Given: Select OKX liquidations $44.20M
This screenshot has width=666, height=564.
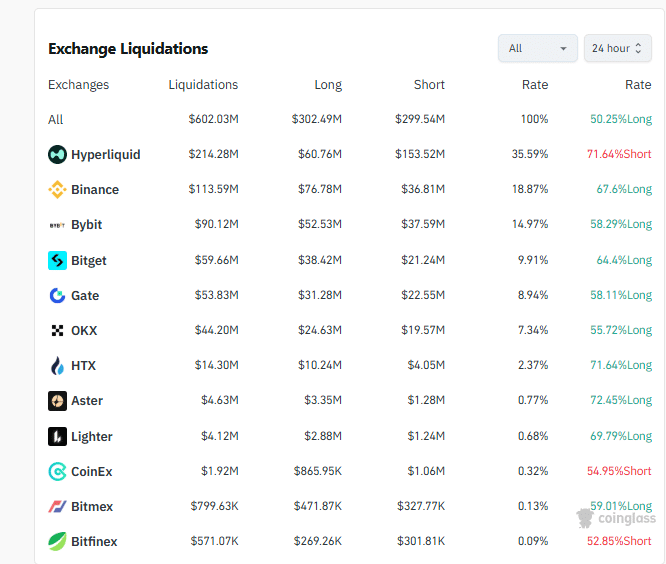Looking at the screenshot, I should click(217, 330).
